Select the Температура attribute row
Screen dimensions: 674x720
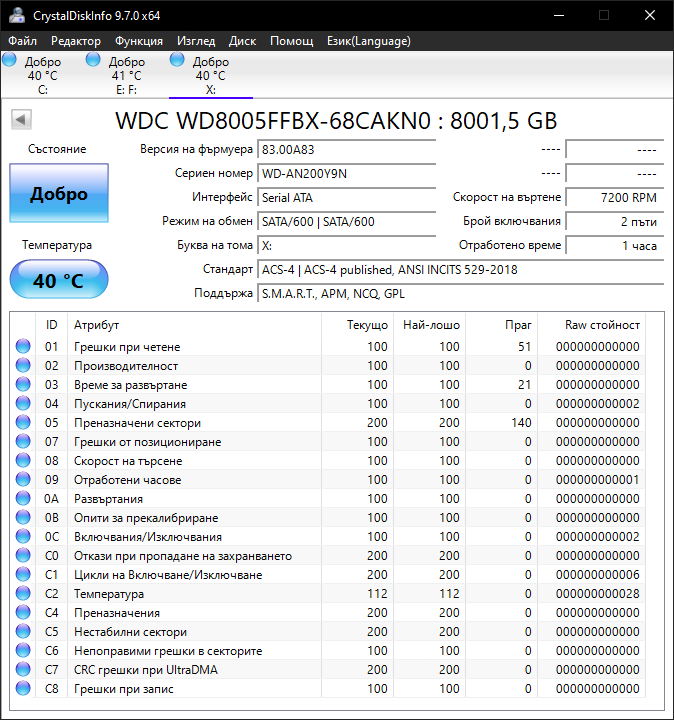(x=328, y=593)
